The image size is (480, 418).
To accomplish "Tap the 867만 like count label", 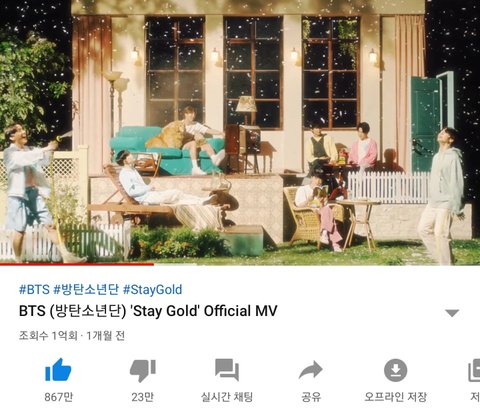I will (x=59, y=397).
